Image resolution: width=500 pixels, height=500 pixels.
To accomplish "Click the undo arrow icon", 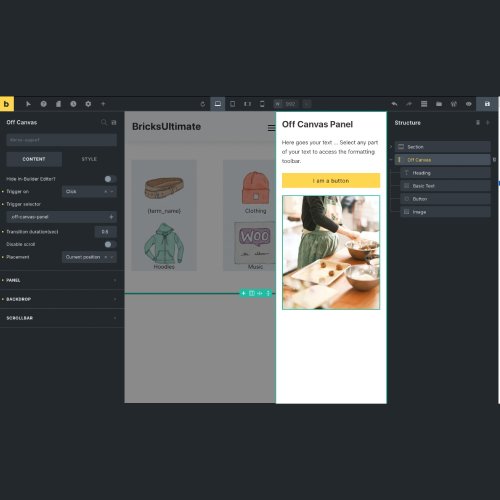I will point(394,104).
